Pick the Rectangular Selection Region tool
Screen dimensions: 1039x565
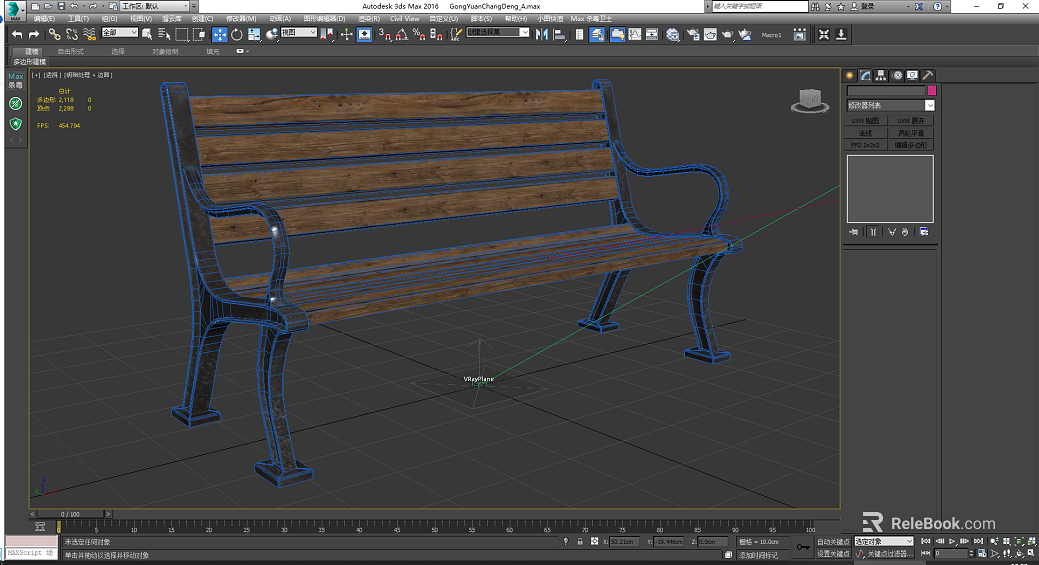click(x=182, y=34)
